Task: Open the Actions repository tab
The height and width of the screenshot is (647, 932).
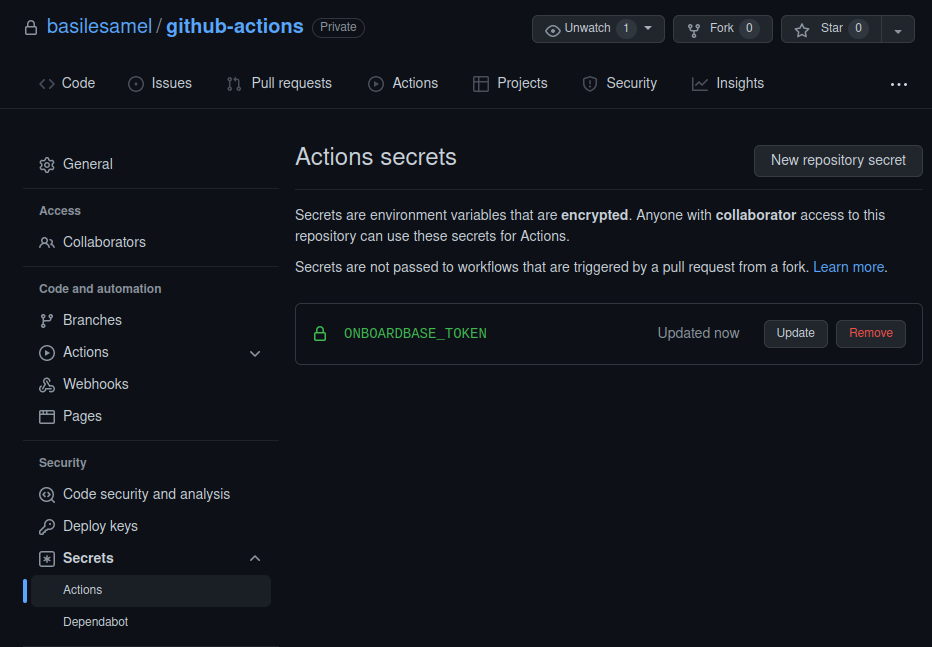Action: point(403,84)
